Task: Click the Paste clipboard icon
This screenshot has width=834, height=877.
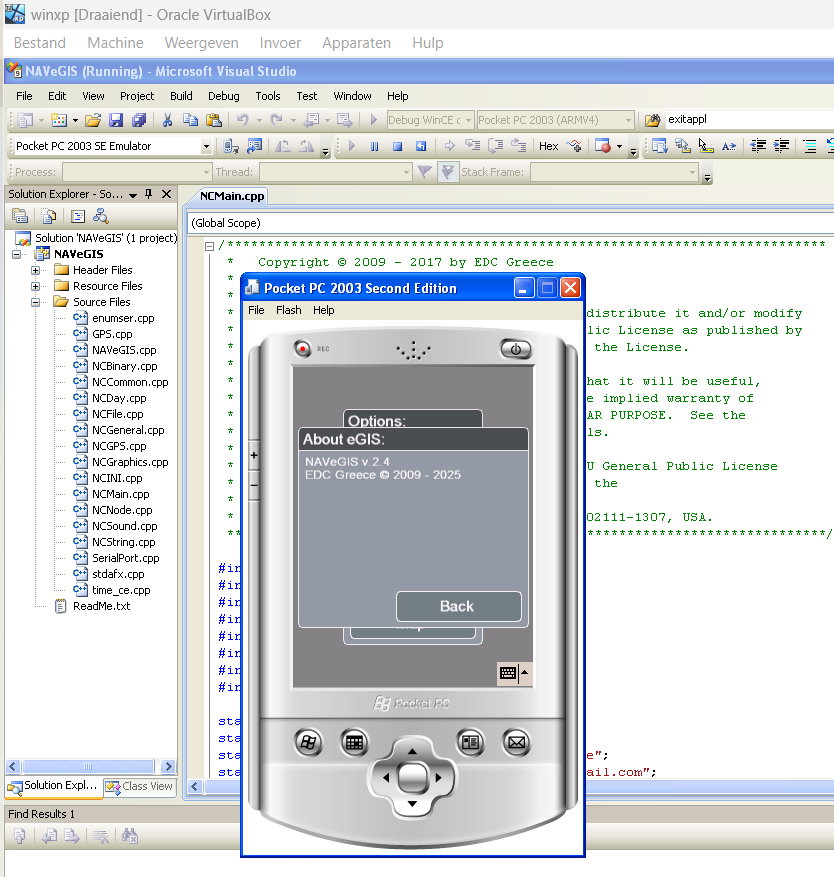Action: coord(214,120)
